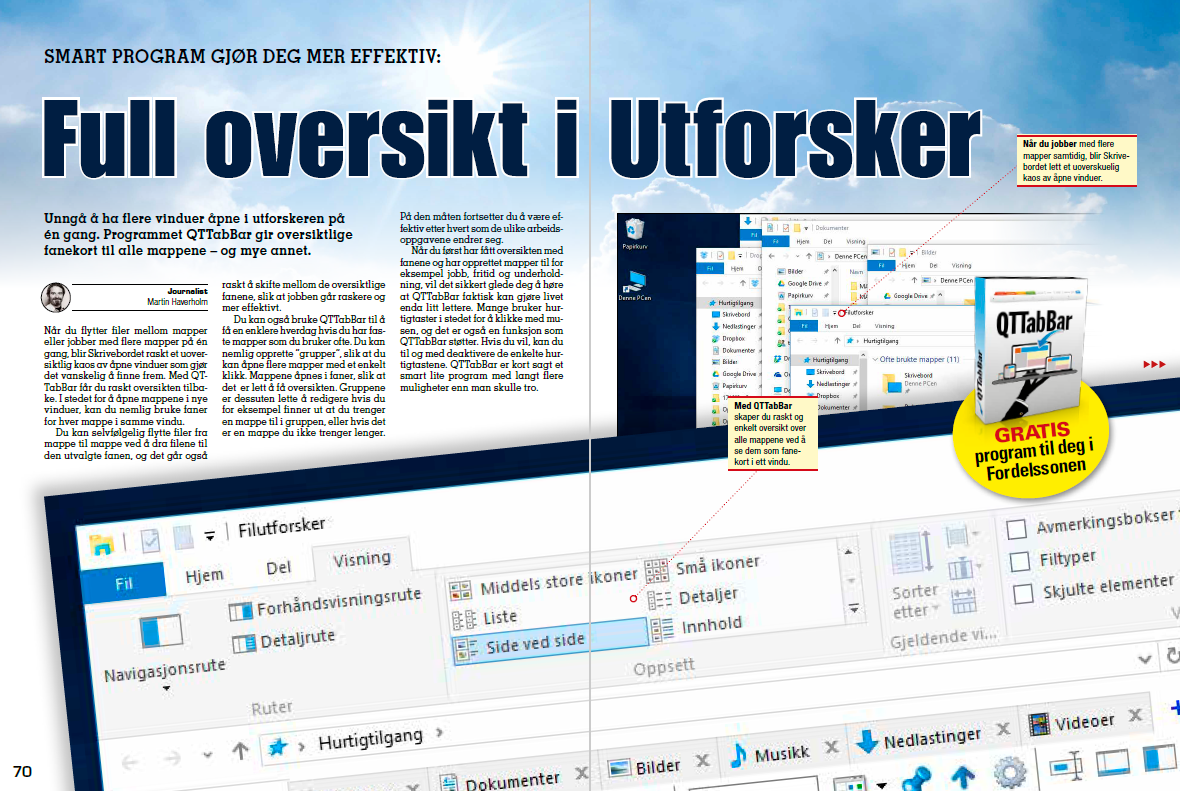The image size is (1180, 791).
Task: Click the Back arrow in the large Explorer window
Action: [129, 762]
